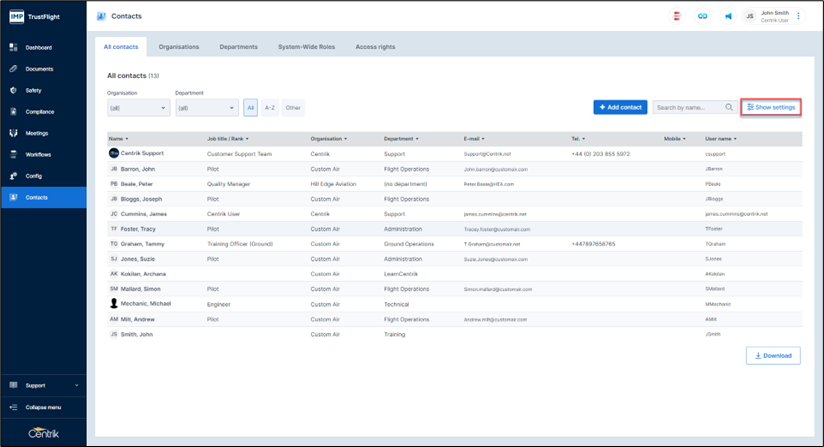Select the A-Z filter toggle

(269, 108)
